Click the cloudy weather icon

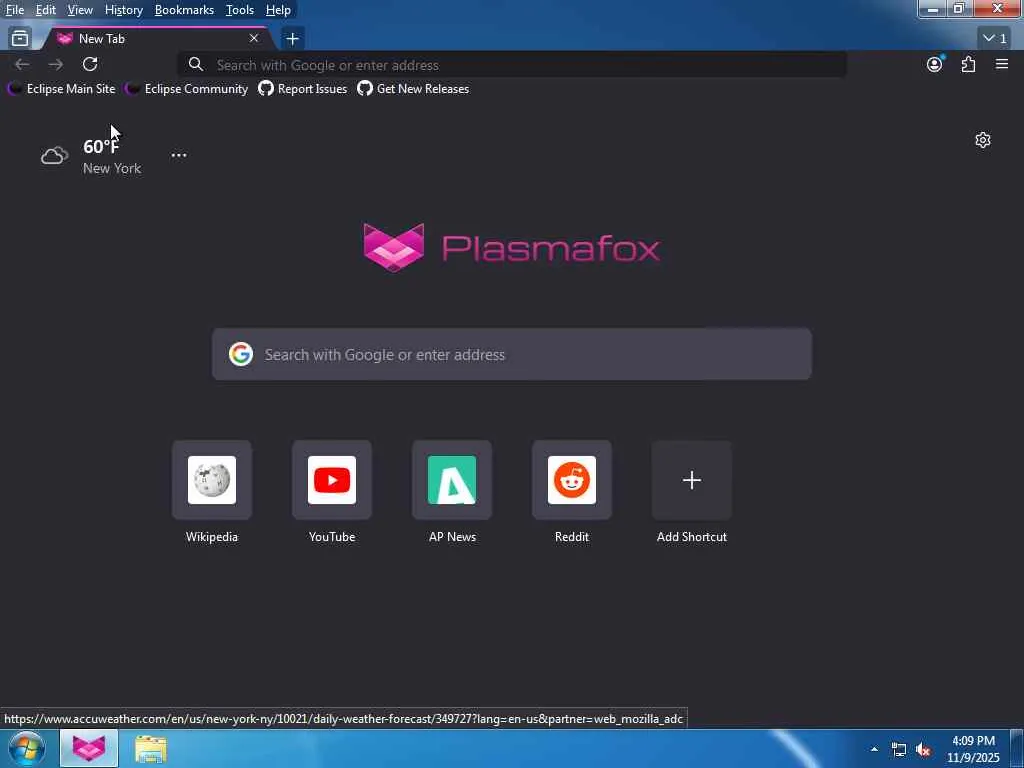coord(55,155)
